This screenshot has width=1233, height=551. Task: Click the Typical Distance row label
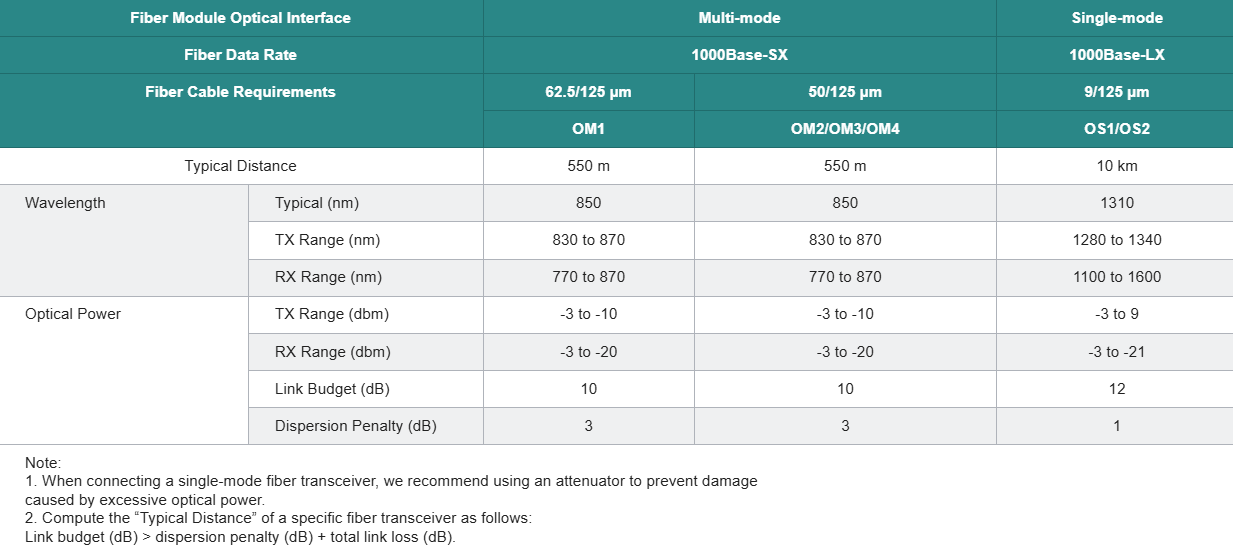[x=240, y=166]
